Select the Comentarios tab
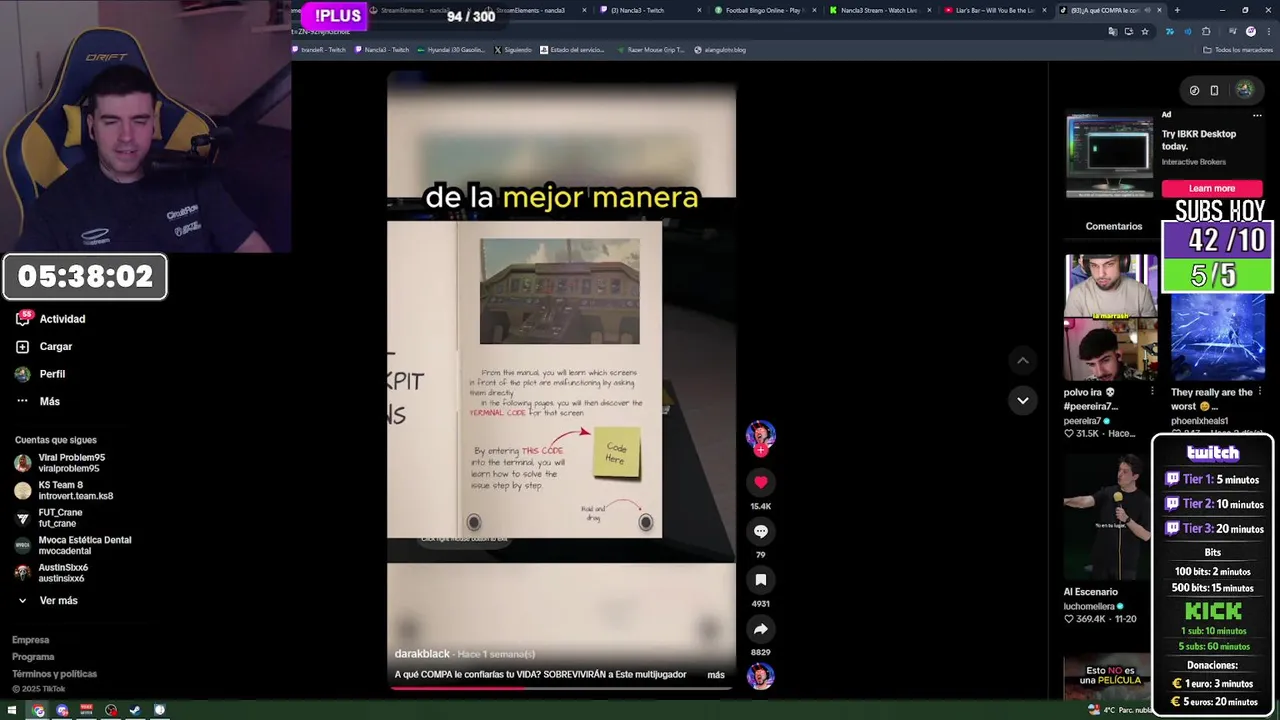This screenshot has height=720, width=1280. (x=1113, y=227)
